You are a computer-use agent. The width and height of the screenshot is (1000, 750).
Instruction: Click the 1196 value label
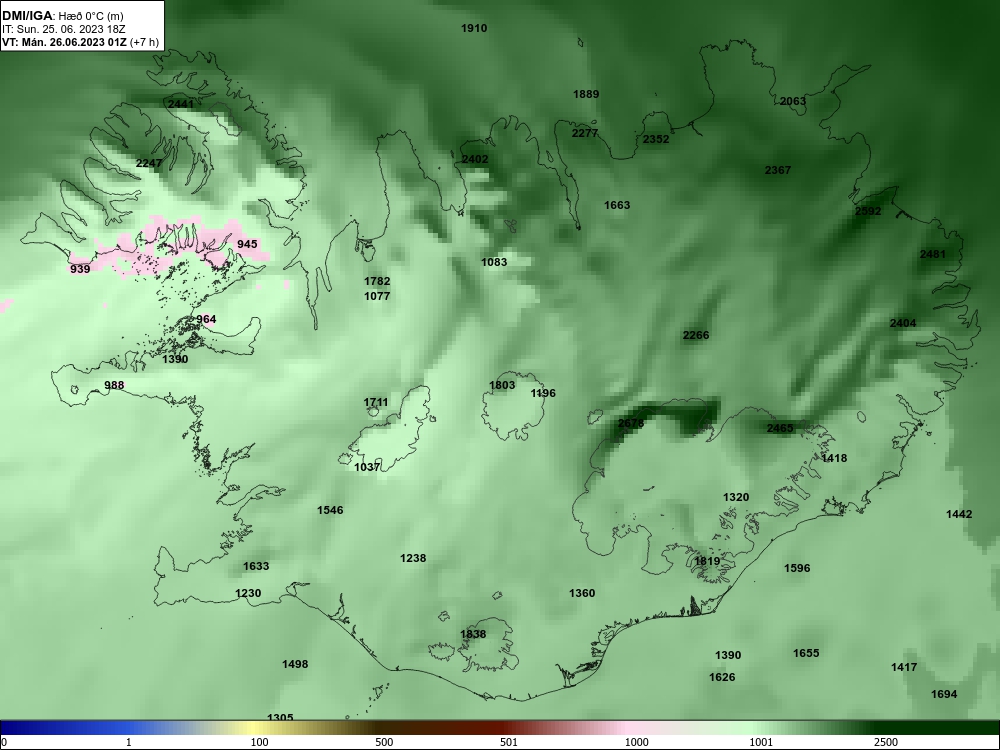click(x=543, y=393)
